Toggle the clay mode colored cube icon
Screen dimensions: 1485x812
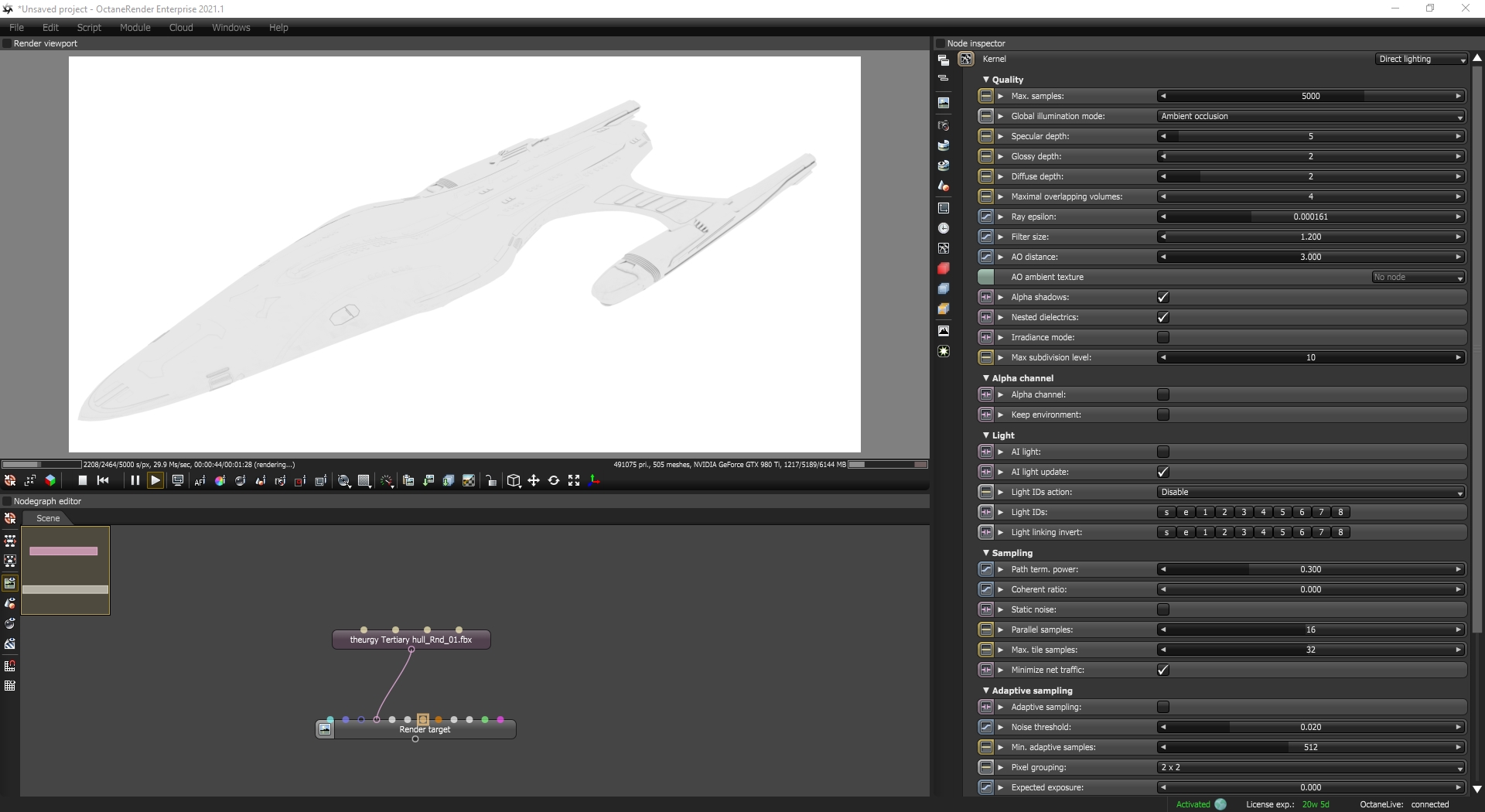(x=50, y=481)
